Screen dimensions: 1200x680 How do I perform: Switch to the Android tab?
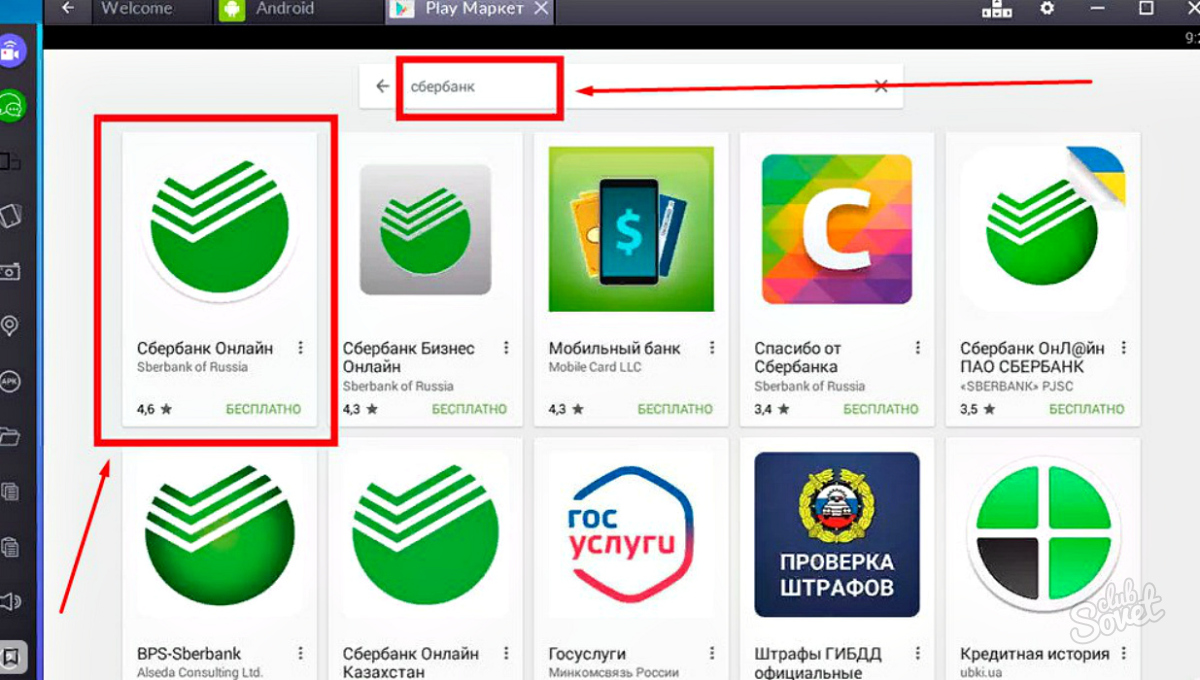point(285,9)
